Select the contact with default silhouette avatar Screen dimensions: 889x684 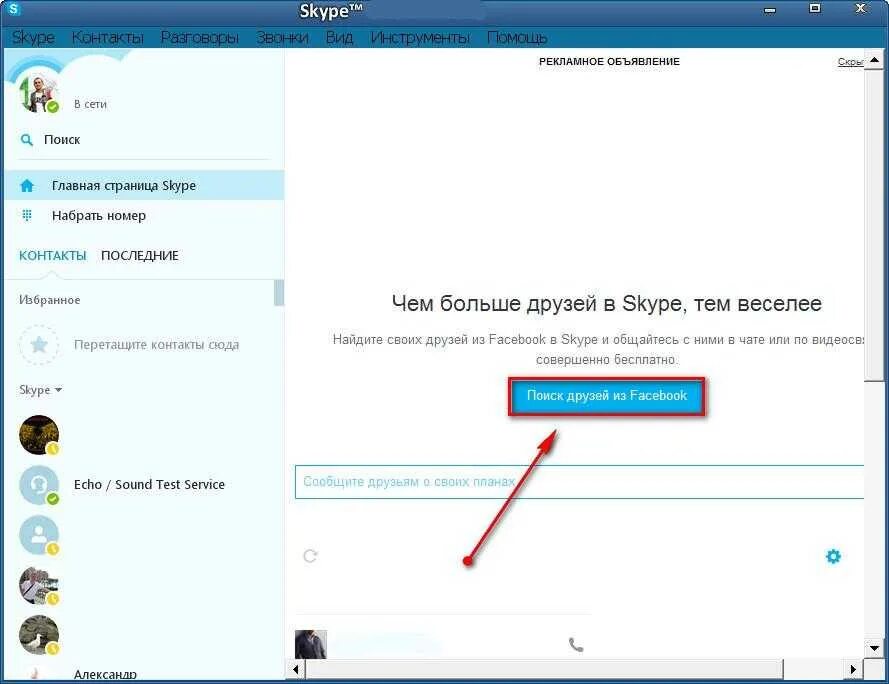point(39,535)
